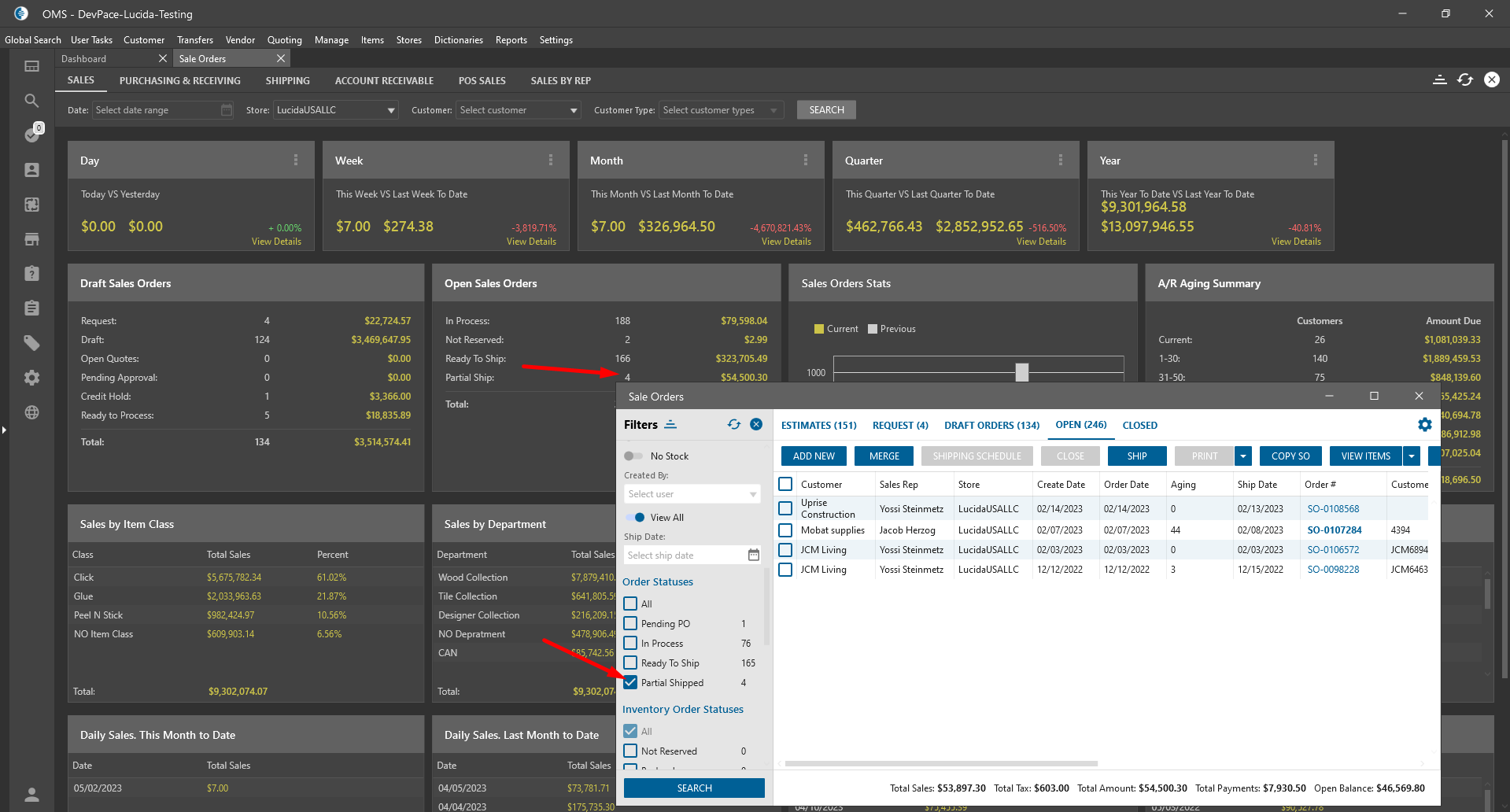The image size is (1510, 812).
Task: Check the Ready To Ship status checkbox
Action: (630, 663)
